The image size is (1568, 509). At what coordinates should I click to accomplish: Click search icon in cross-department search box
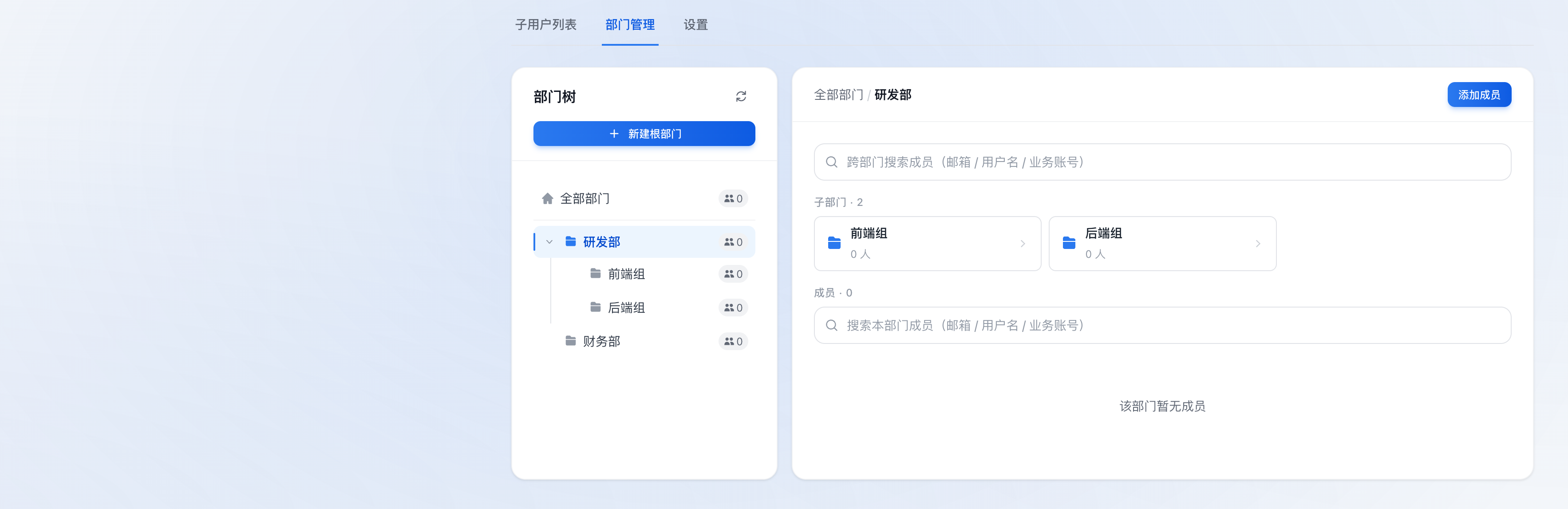tap(831, 162)
